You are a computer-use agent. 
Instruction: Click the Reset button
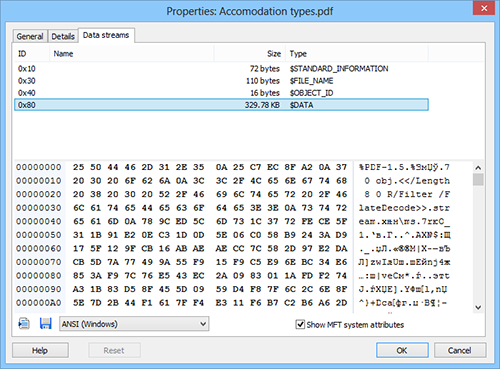pyautogui.click(x=114, y=350)
